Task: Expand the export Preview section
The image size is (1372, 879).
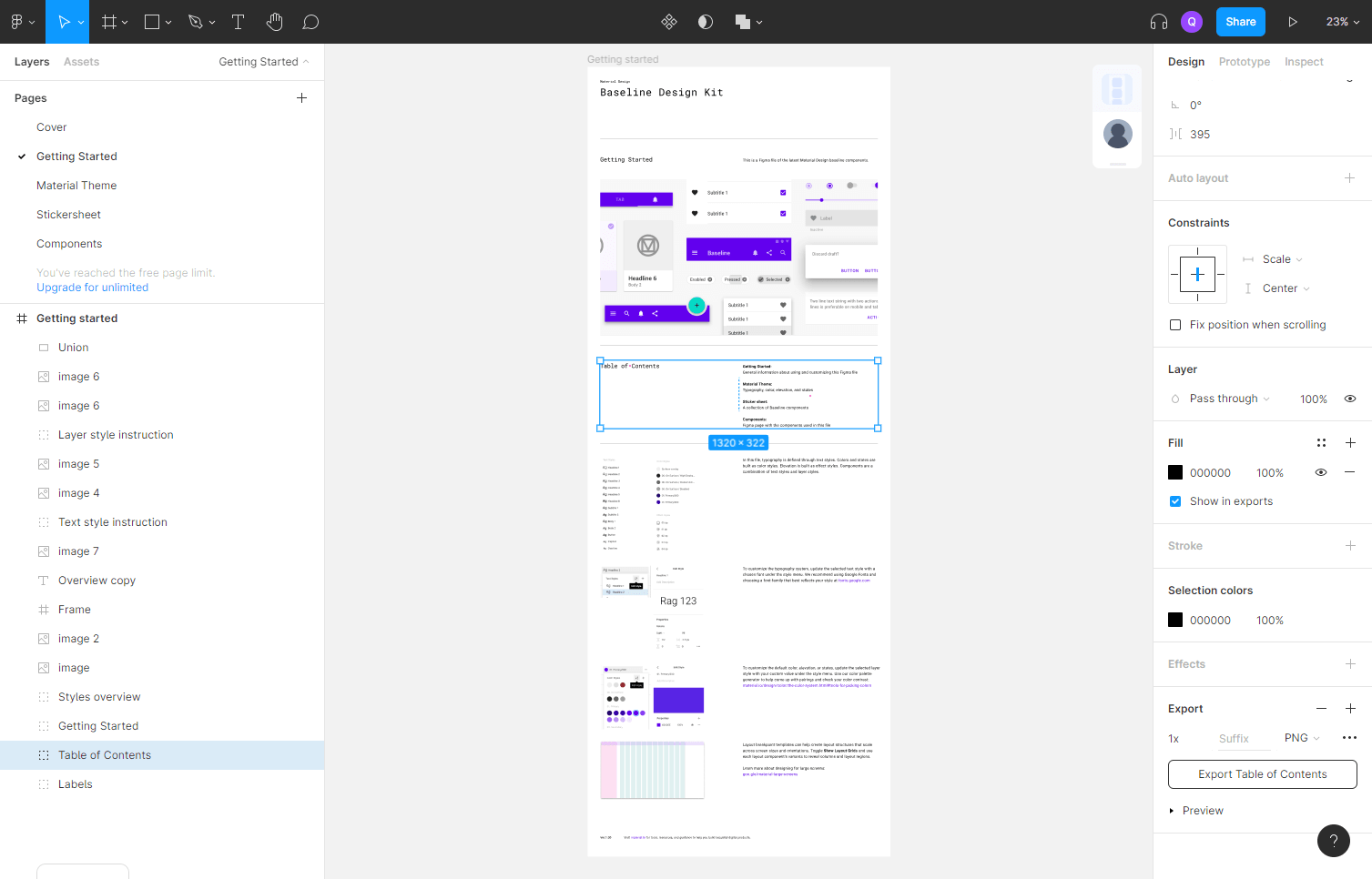Action: coord(1195,811)
